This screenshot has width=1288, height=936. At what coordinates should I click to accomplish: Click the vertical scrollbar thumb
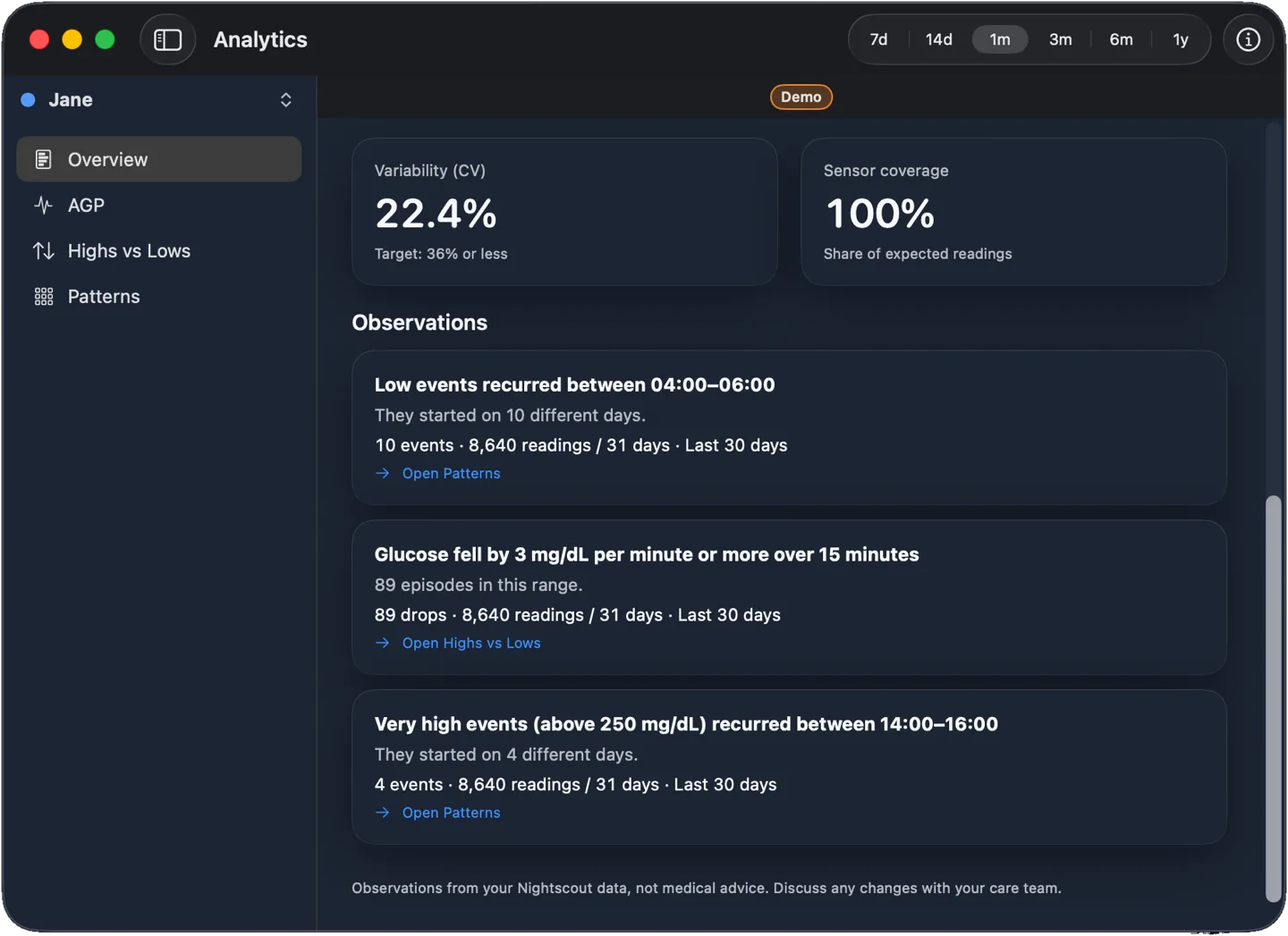tap(1274, 699)
